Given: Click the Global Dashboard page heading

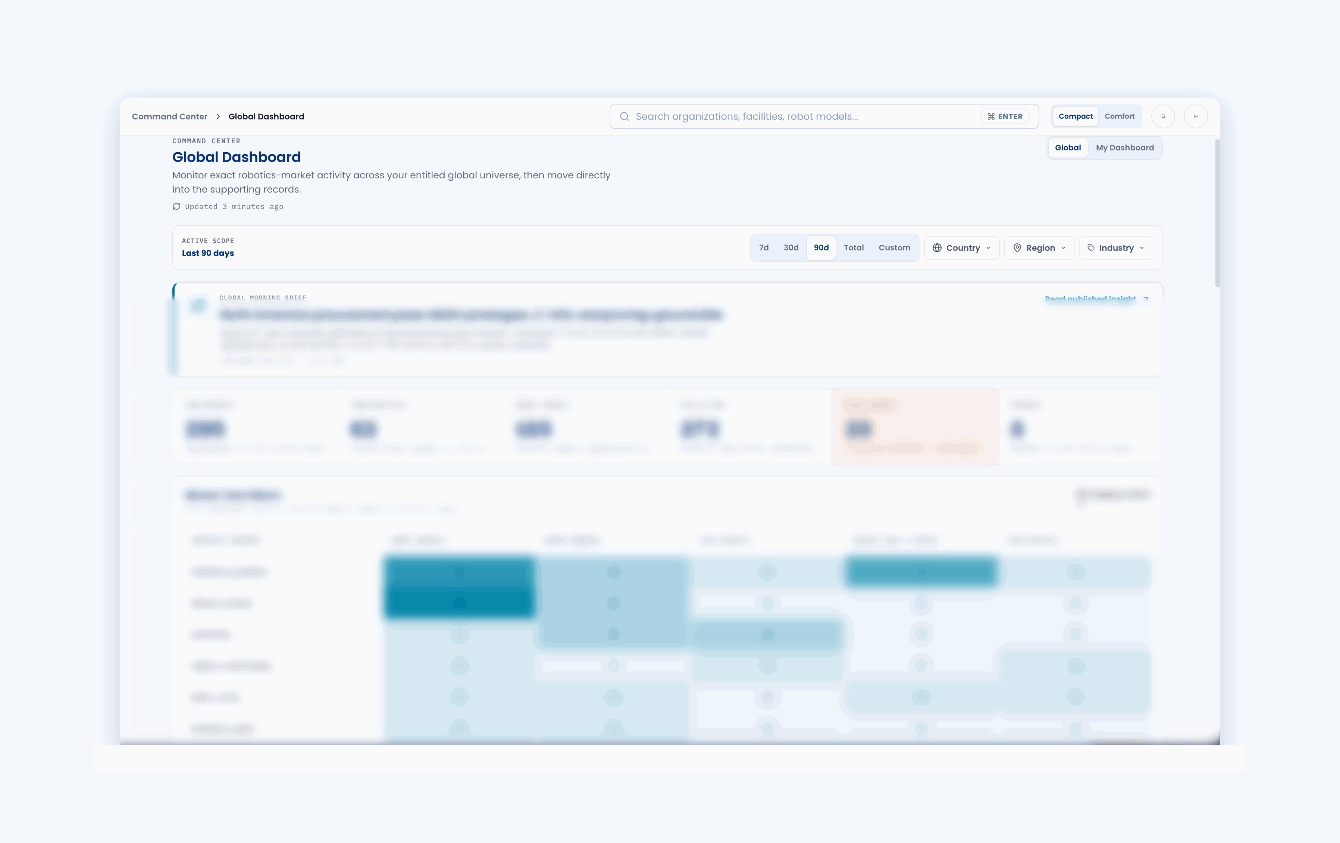Looking at the screenshot, I should click(x=236, y=157).
